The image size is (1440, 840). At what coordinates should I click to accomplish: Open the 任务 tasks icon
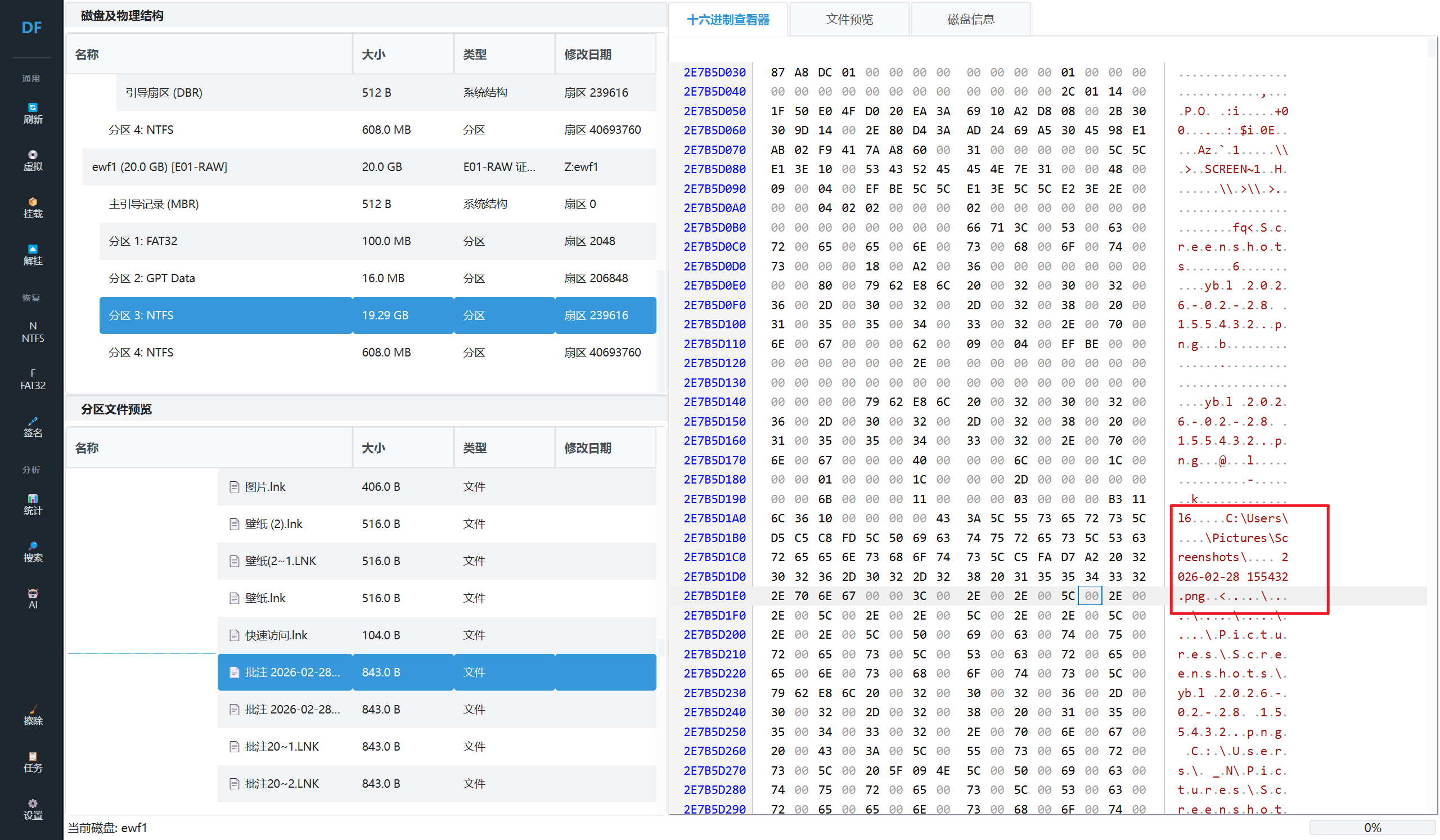pos(33,762)
